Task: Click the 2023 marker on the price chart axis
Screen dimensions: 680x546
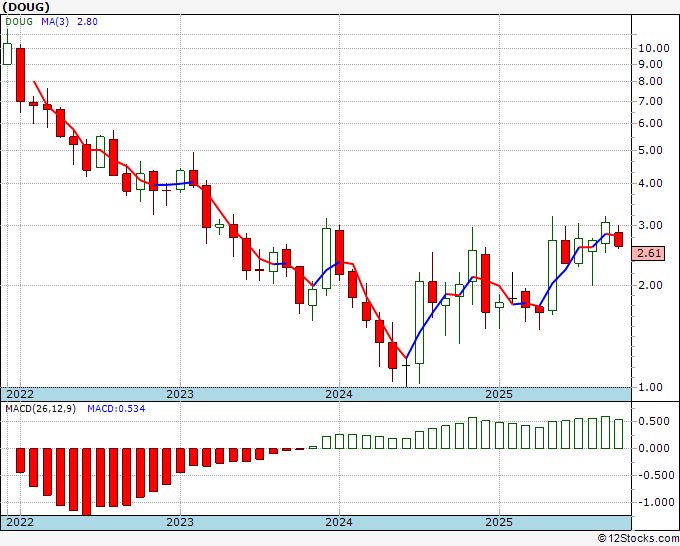Action: click(x=180, y=394)
